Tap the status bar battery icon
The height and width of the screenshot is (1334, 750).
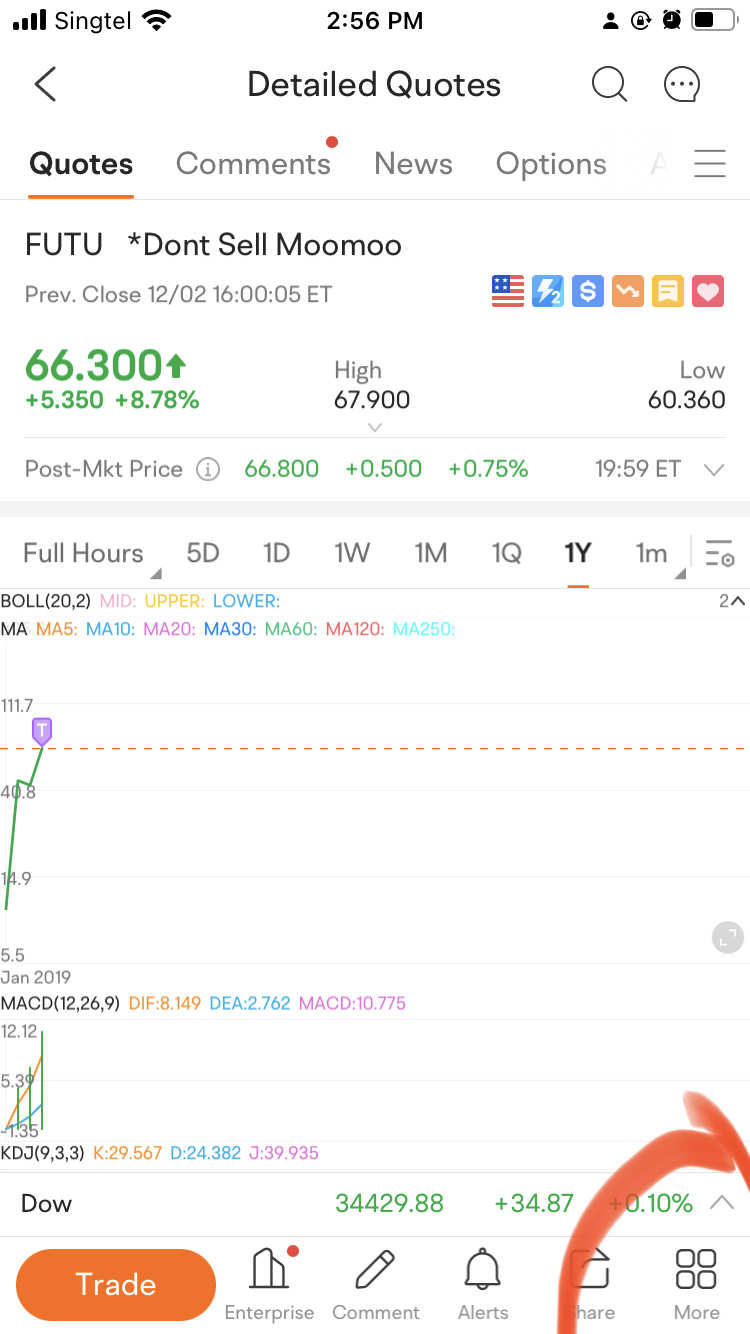pos(716,20)
